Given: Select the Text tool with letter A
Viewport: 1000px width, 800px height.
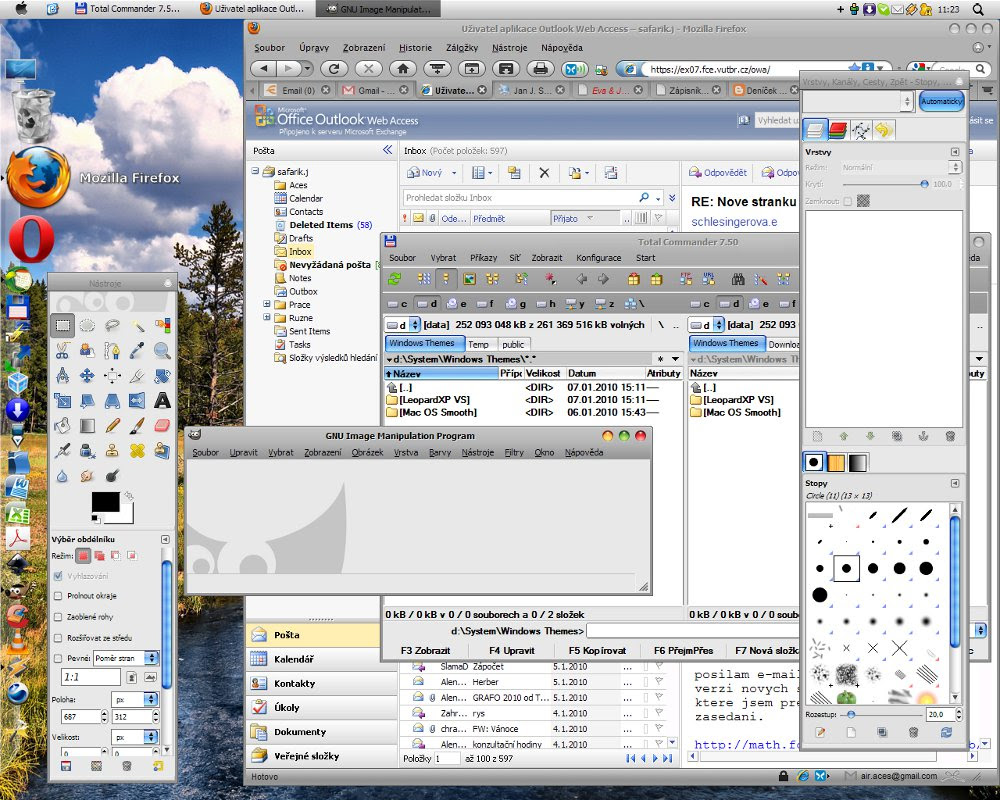Looking at the screenshot, I should 162,401.
